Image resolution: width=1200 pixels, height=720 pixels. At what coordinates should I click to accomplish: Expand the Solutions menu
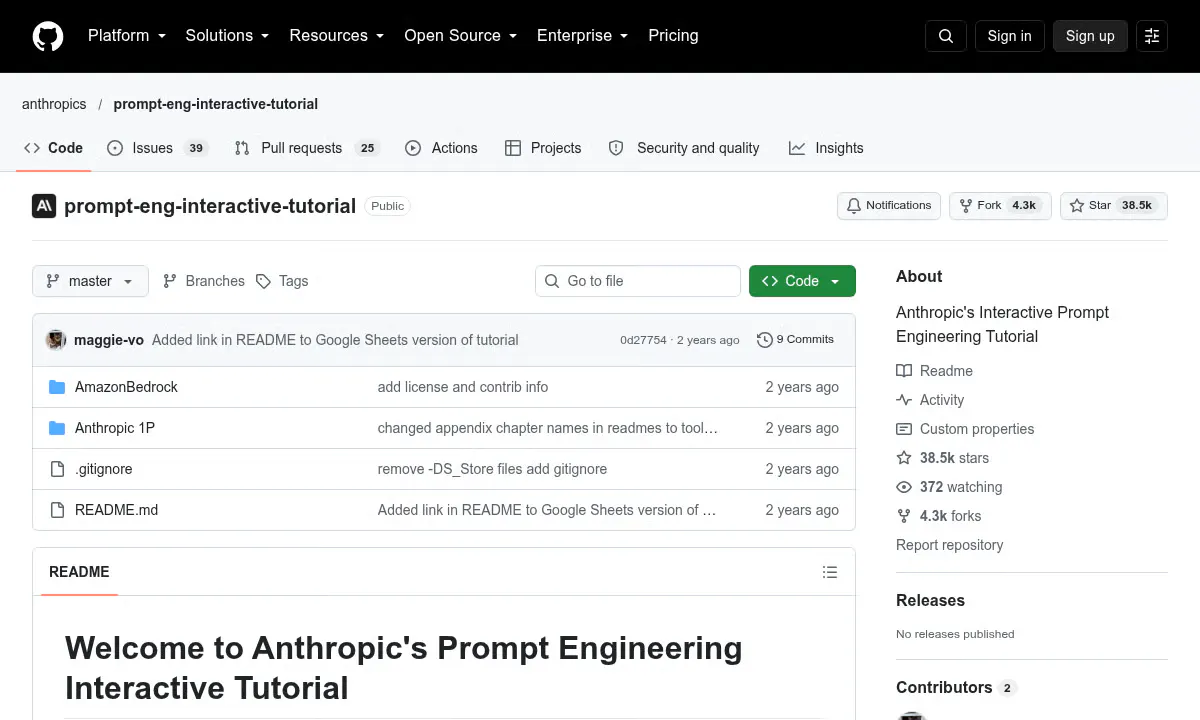(x=227, y=36)
